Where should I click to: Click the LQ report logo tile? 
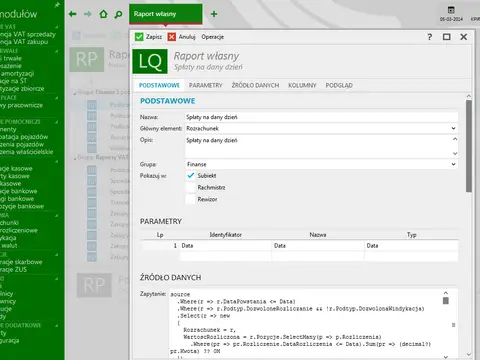(150, 61)
